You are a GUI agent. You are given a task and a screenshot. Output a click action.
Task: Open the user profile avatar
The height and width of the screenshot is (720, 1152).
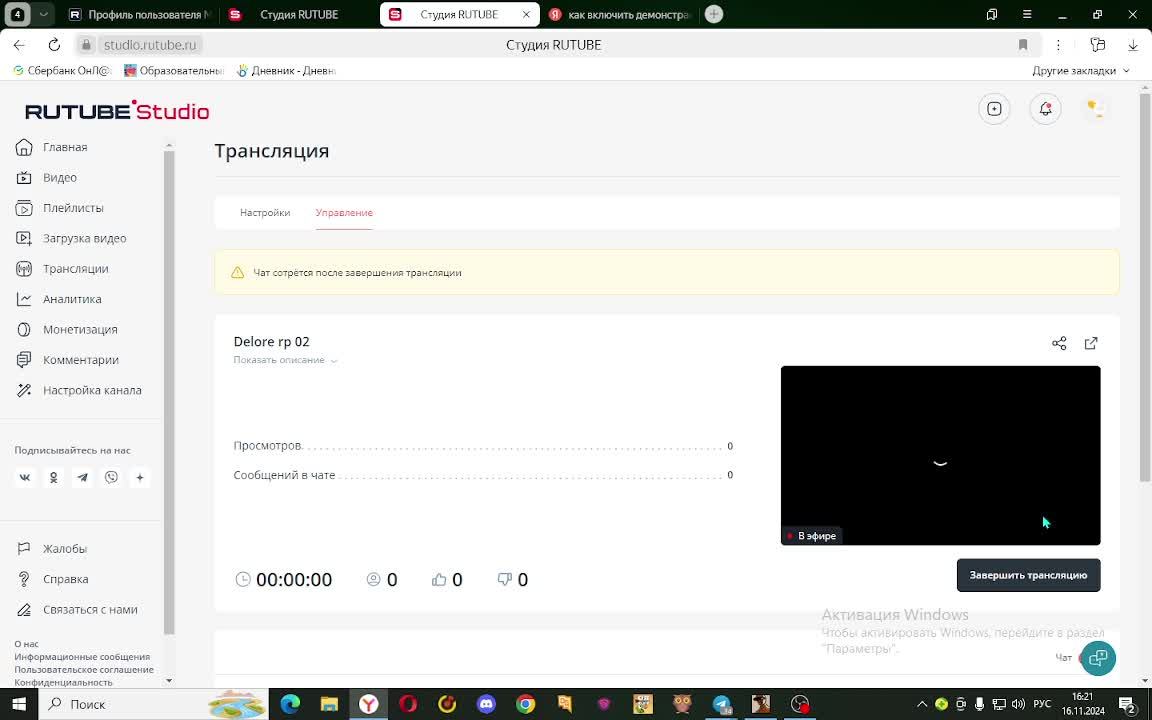tap(1096, 109)
